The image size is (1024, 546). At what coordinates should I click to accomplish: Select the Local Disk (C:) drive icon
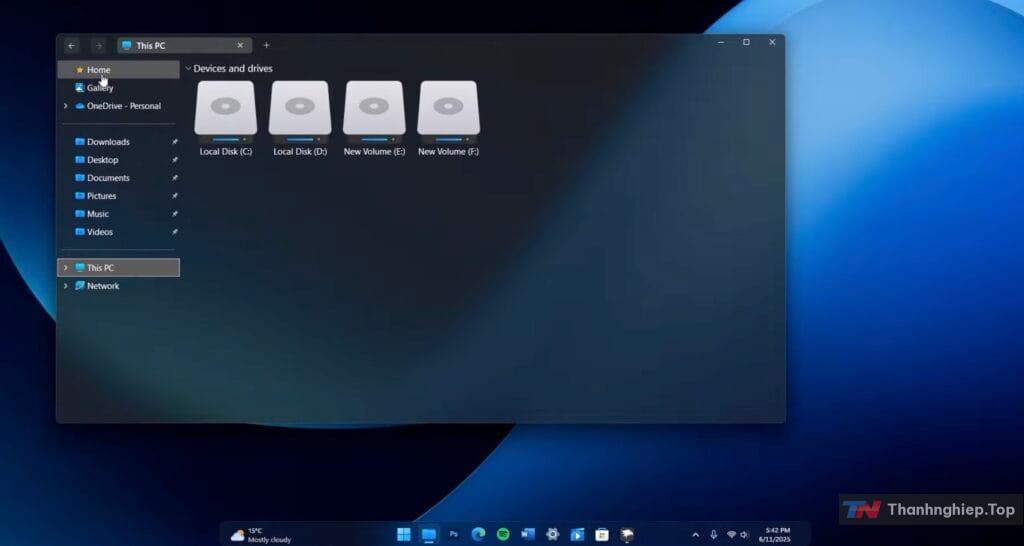[225, 112]
